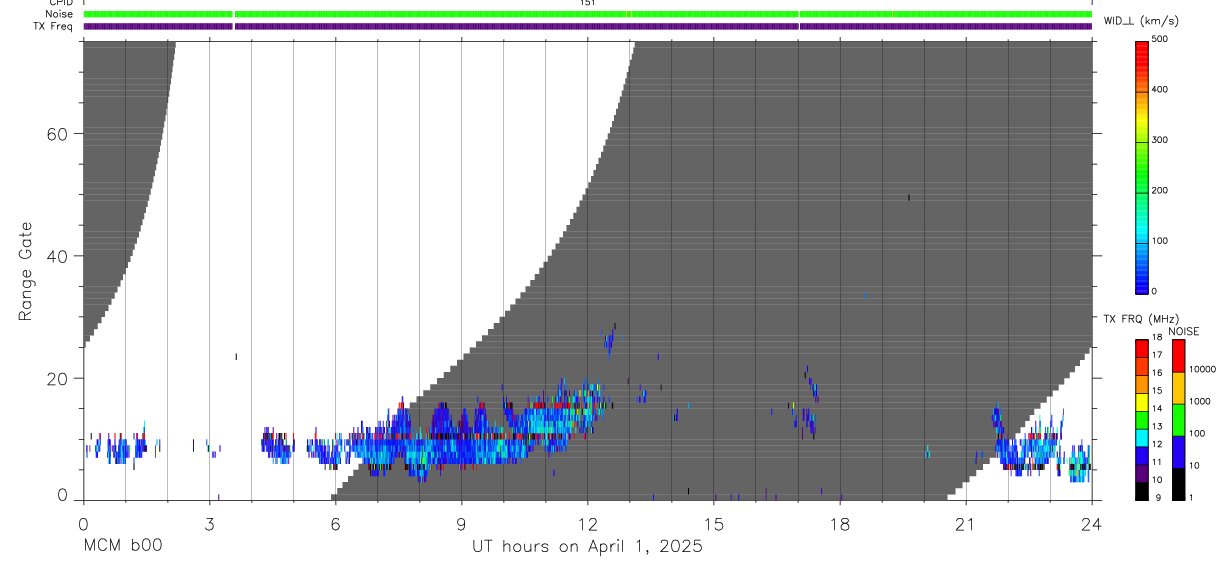
Task: Click the 18 label on TX FRQ scale
Action: 1158,339
